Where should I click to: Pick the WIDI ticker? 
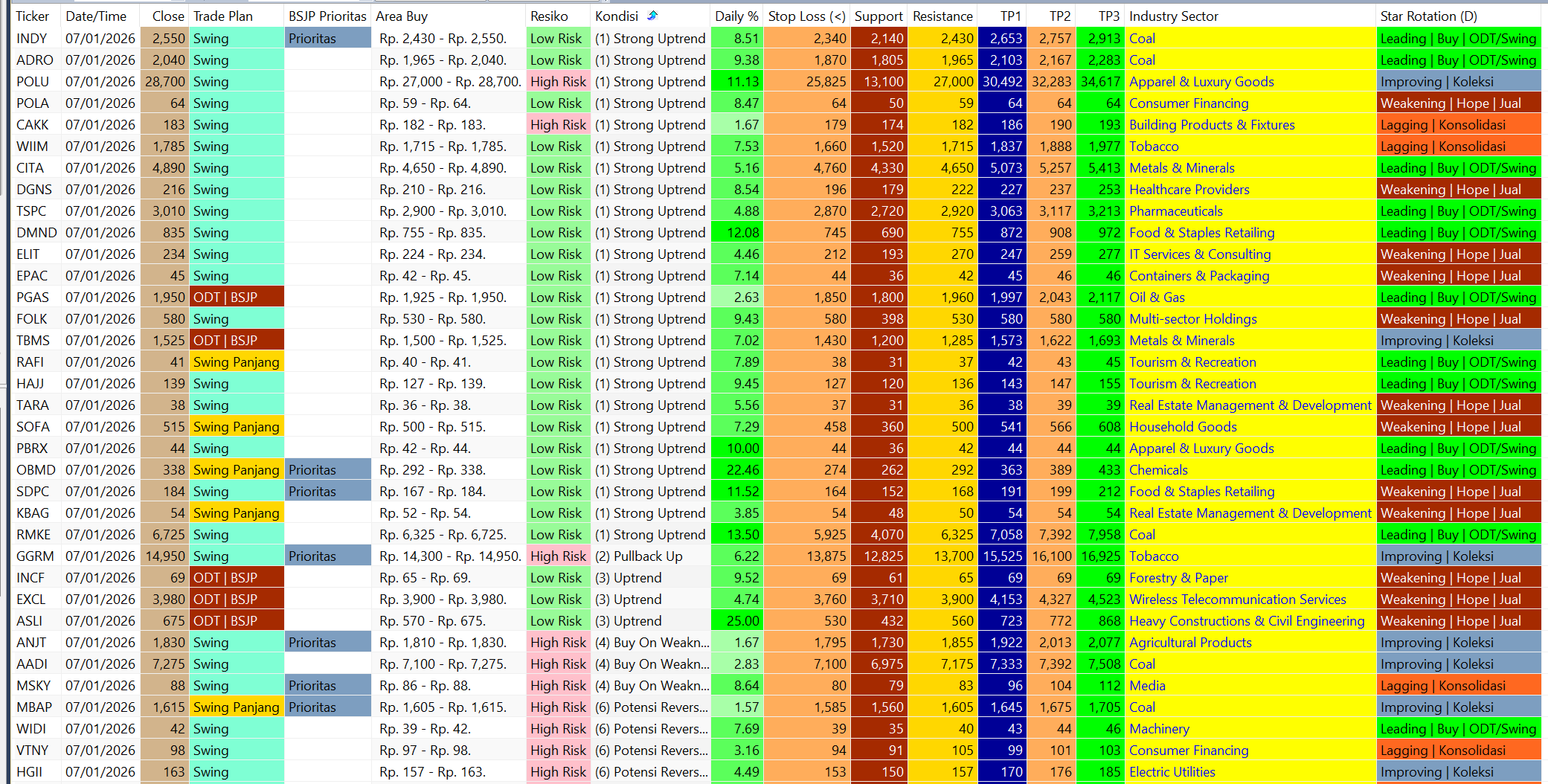point(31,729)
